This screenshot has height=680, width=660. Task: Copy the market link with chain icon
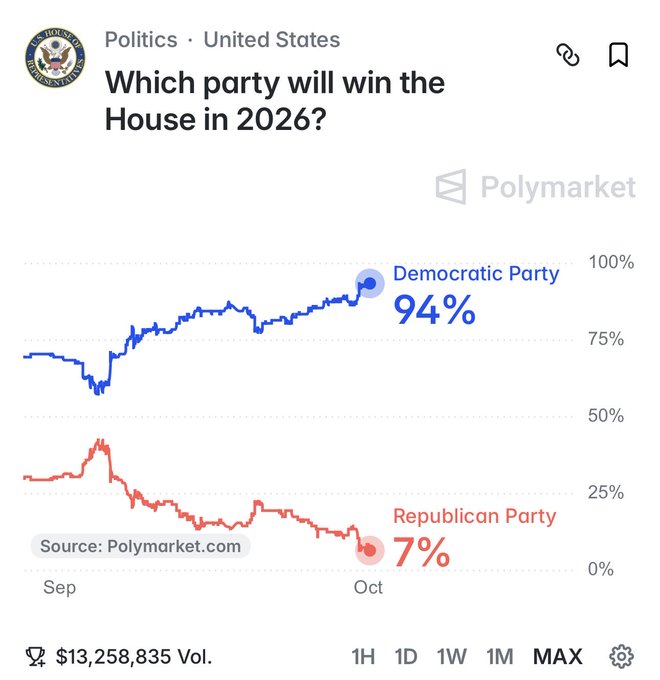[568, 55]
